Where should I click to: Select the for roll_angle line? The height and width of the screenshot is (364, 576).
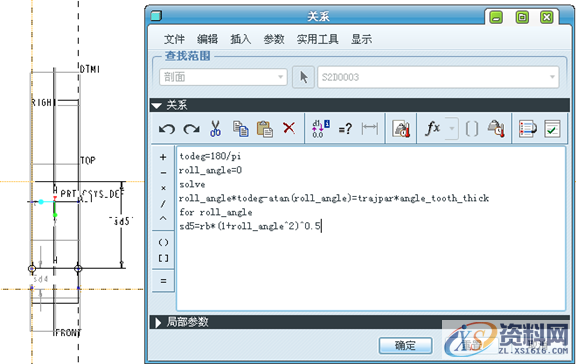coord(216,212)
